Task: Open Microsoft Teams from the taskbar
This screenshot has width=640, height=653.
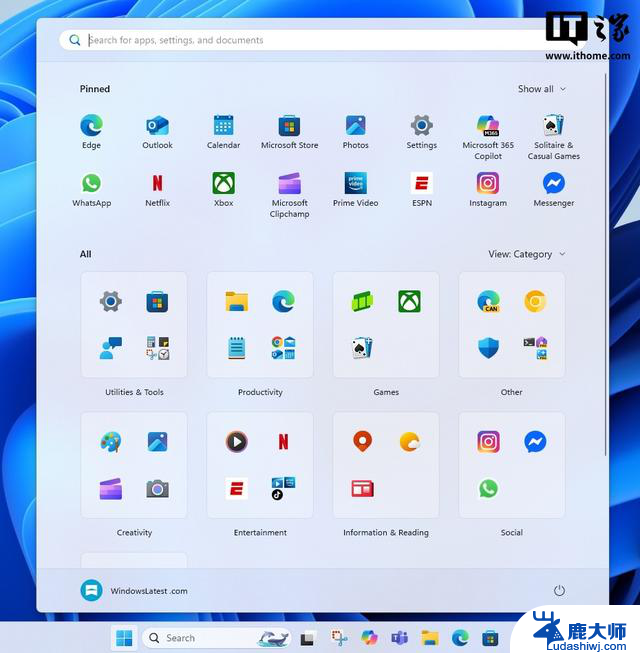Action: [x=399, y=638]
